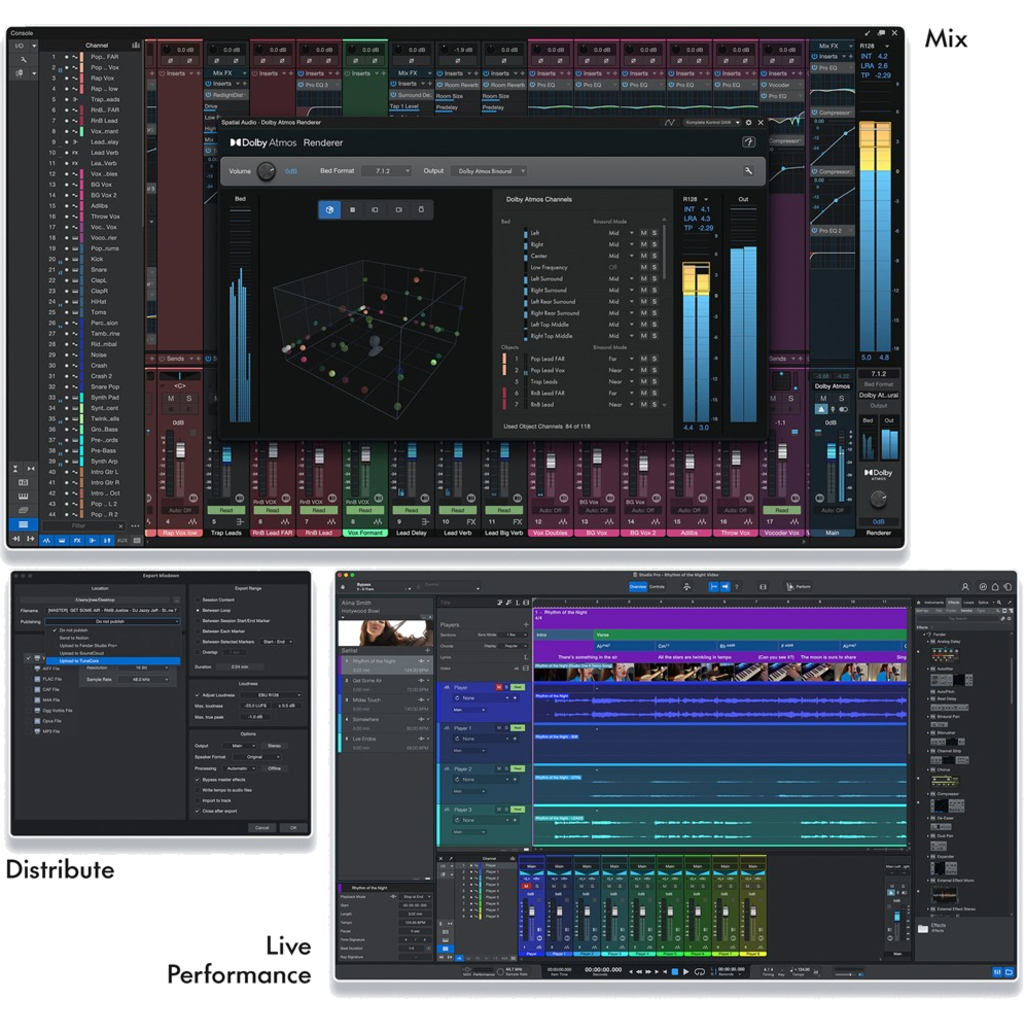Image resolution: width=1024 pixels, height=1024 pixels.
Task: Click the help question icon in Live toolbar
Action: click(x=737, y=586)
